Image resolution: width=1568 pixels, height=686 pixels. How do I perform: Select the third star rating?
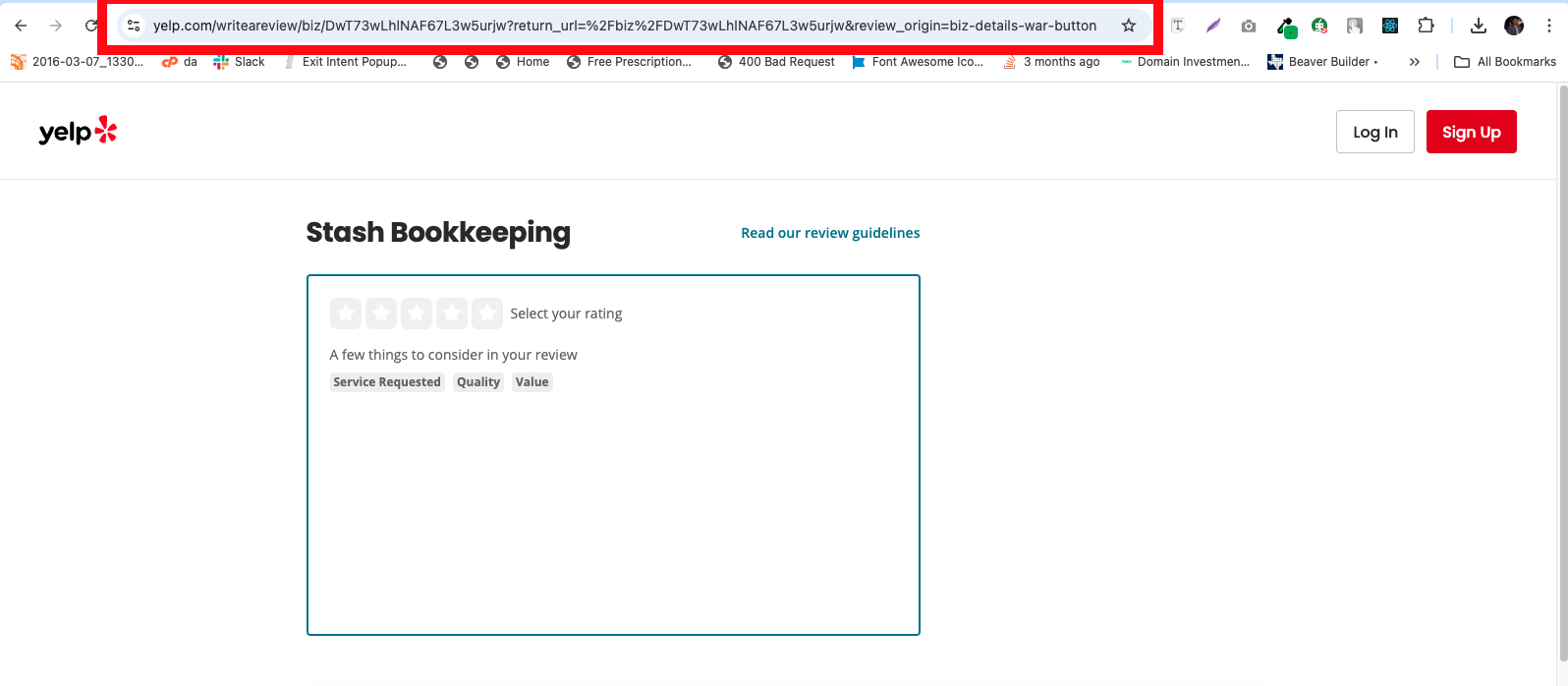coord(417,314)
